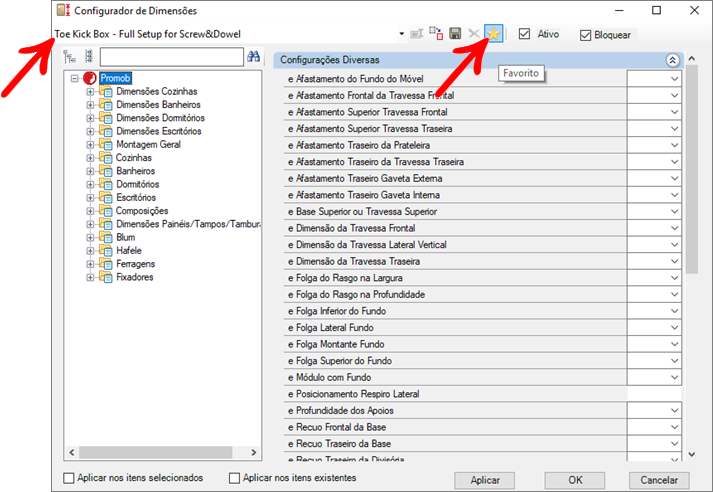Open dropdown for Afastamento Traseiro da Prateleira
Screen dimensions: 713x492
(x=674, y=145)
